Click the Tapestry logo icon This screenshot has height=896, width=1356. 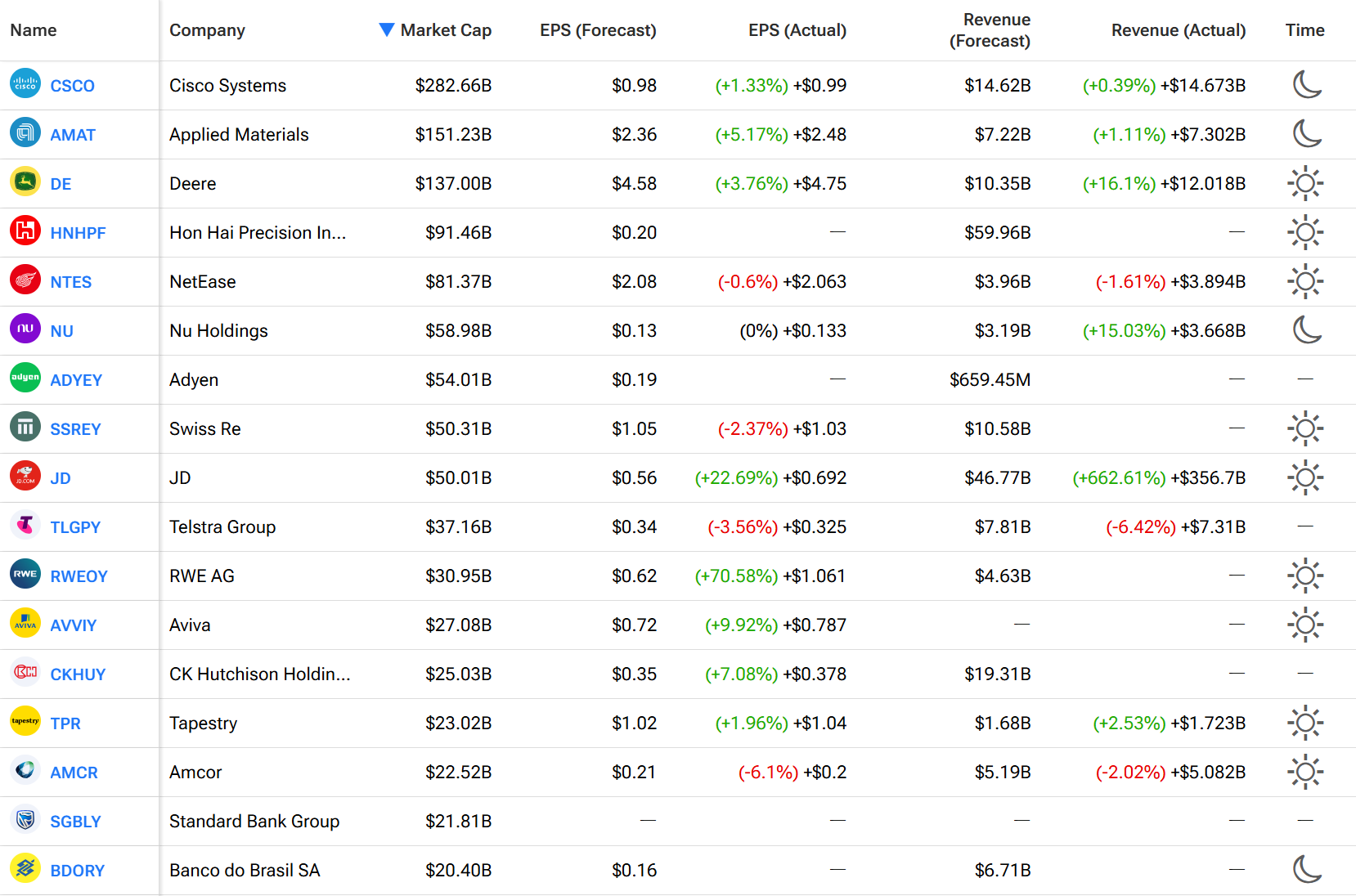(x=25, y=721)
